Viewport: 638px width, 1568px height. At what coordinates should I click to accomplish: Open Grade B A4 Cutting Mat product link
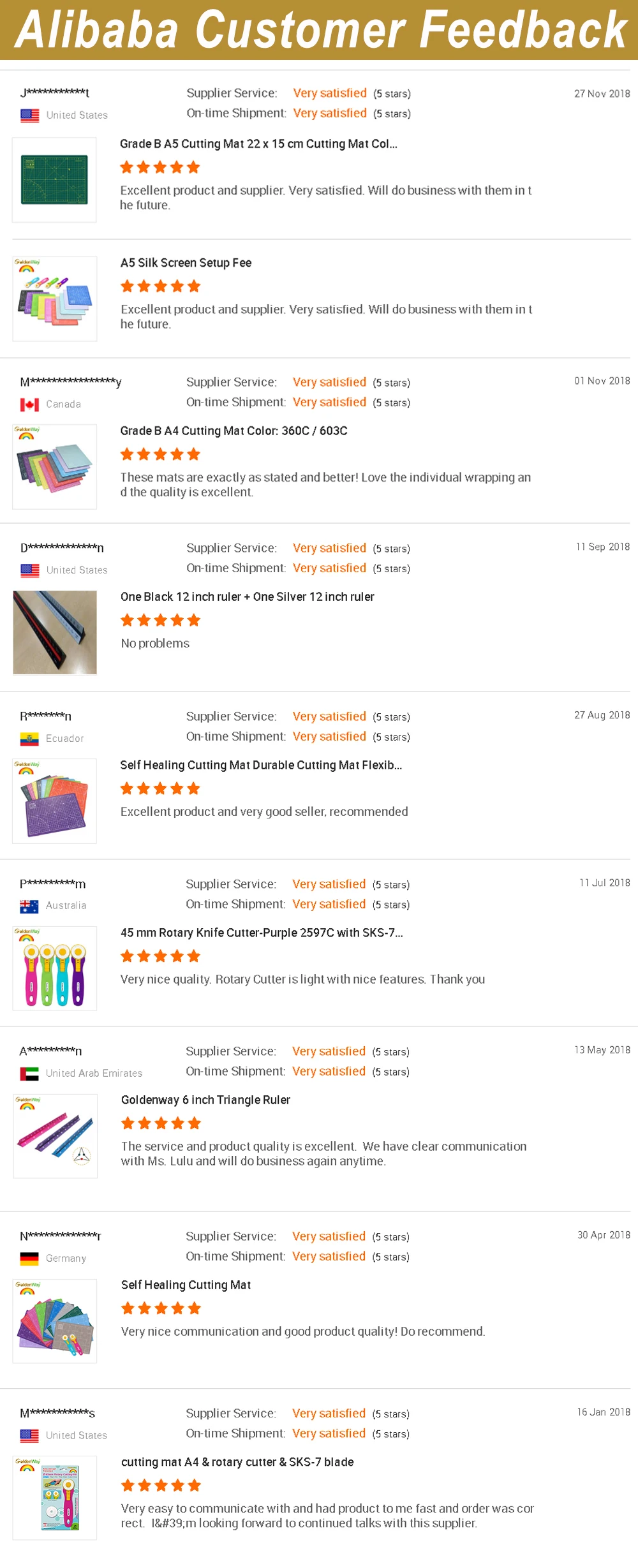(x=234, y=431)
